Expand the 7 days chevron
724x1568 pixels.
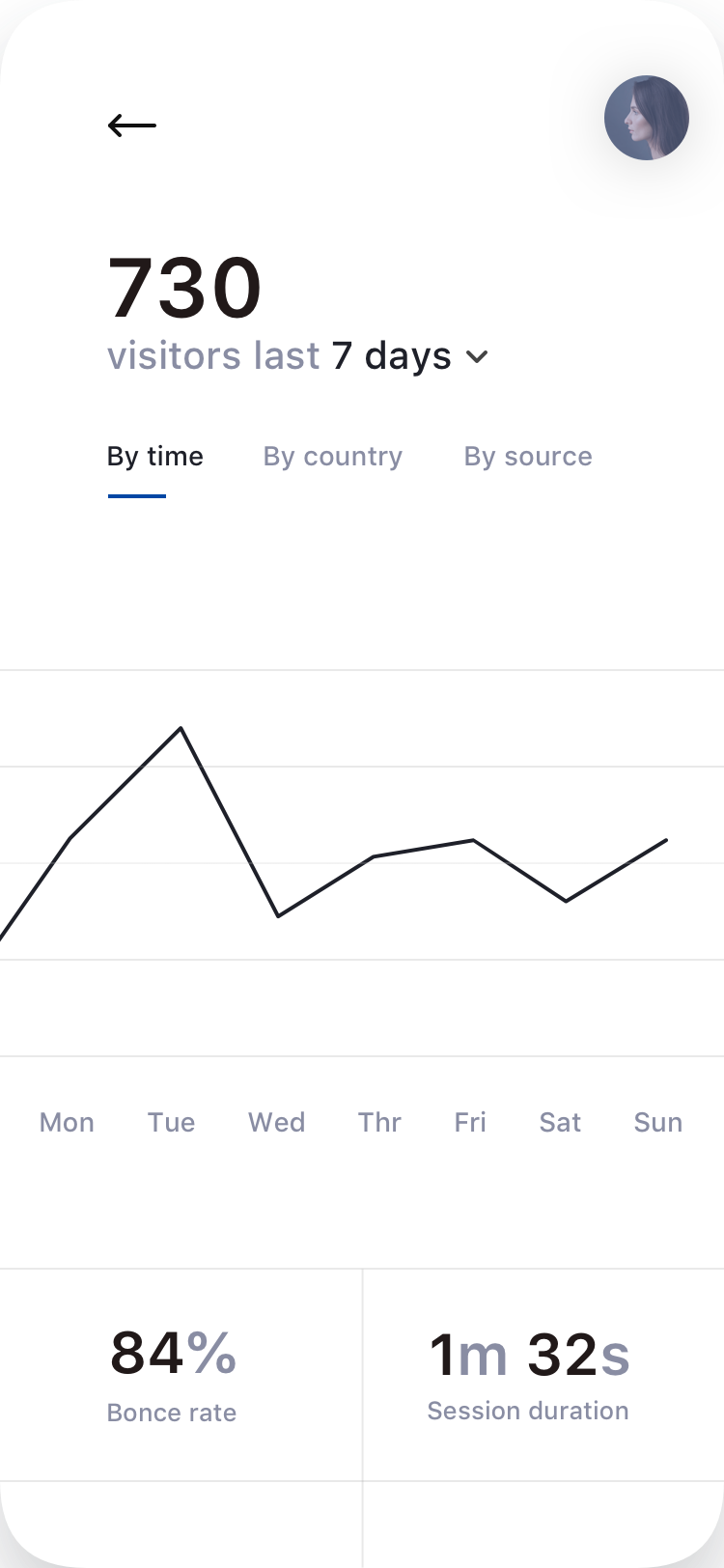477,356
